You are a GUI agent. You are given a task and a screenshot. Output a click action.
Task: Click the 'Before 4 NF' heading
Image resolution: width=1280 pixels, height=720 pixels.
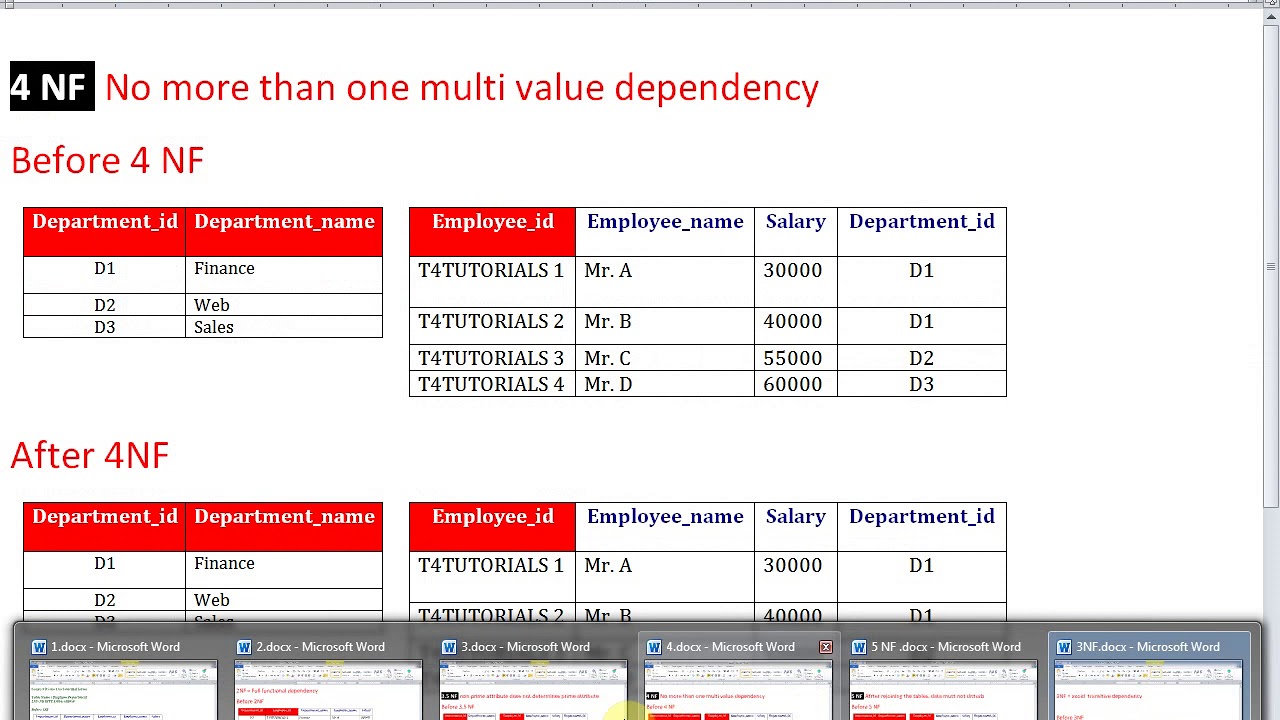tap(107, 160)
